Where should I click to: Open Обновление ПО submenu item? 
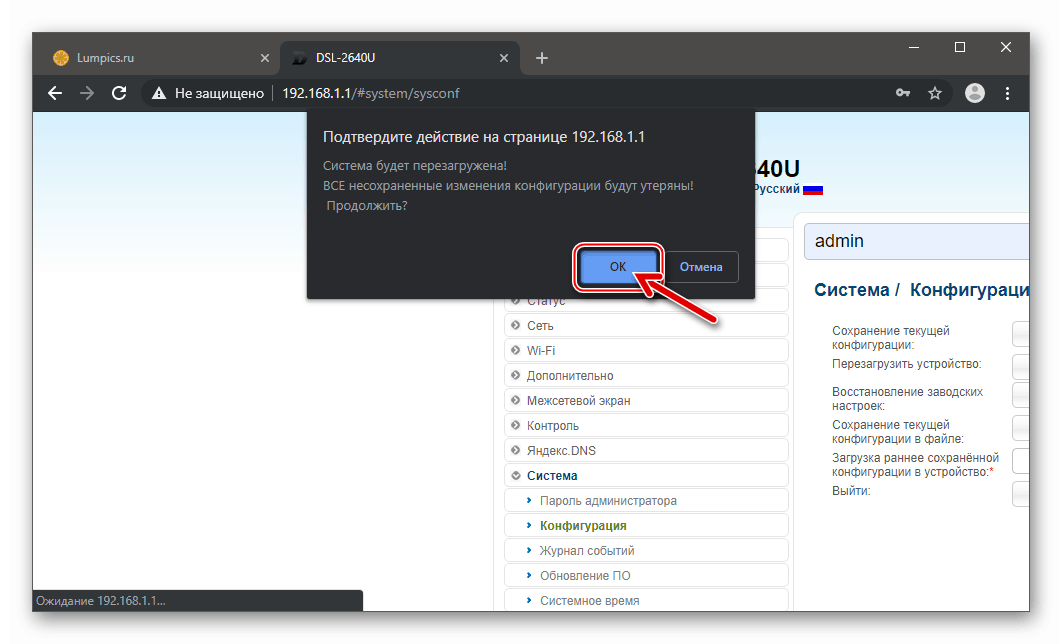[x=646, y=576]
